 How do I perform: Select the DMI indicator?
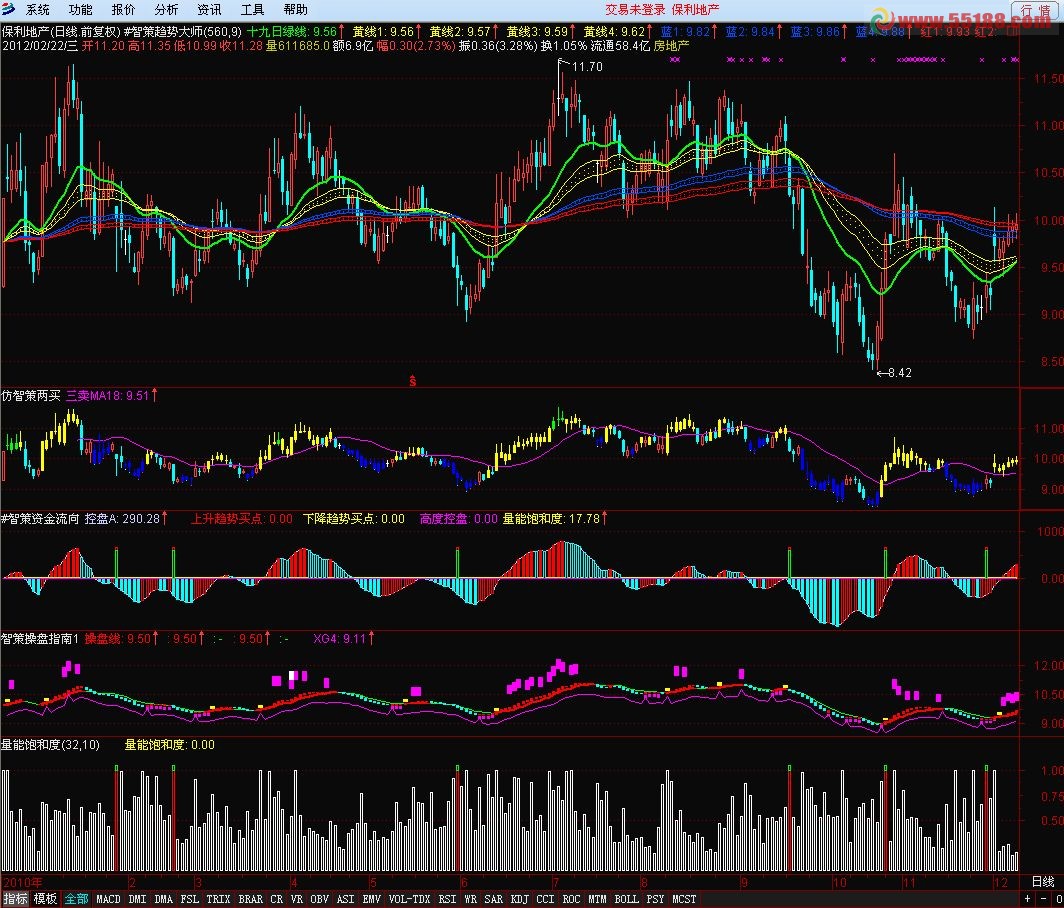click(137, 898)
